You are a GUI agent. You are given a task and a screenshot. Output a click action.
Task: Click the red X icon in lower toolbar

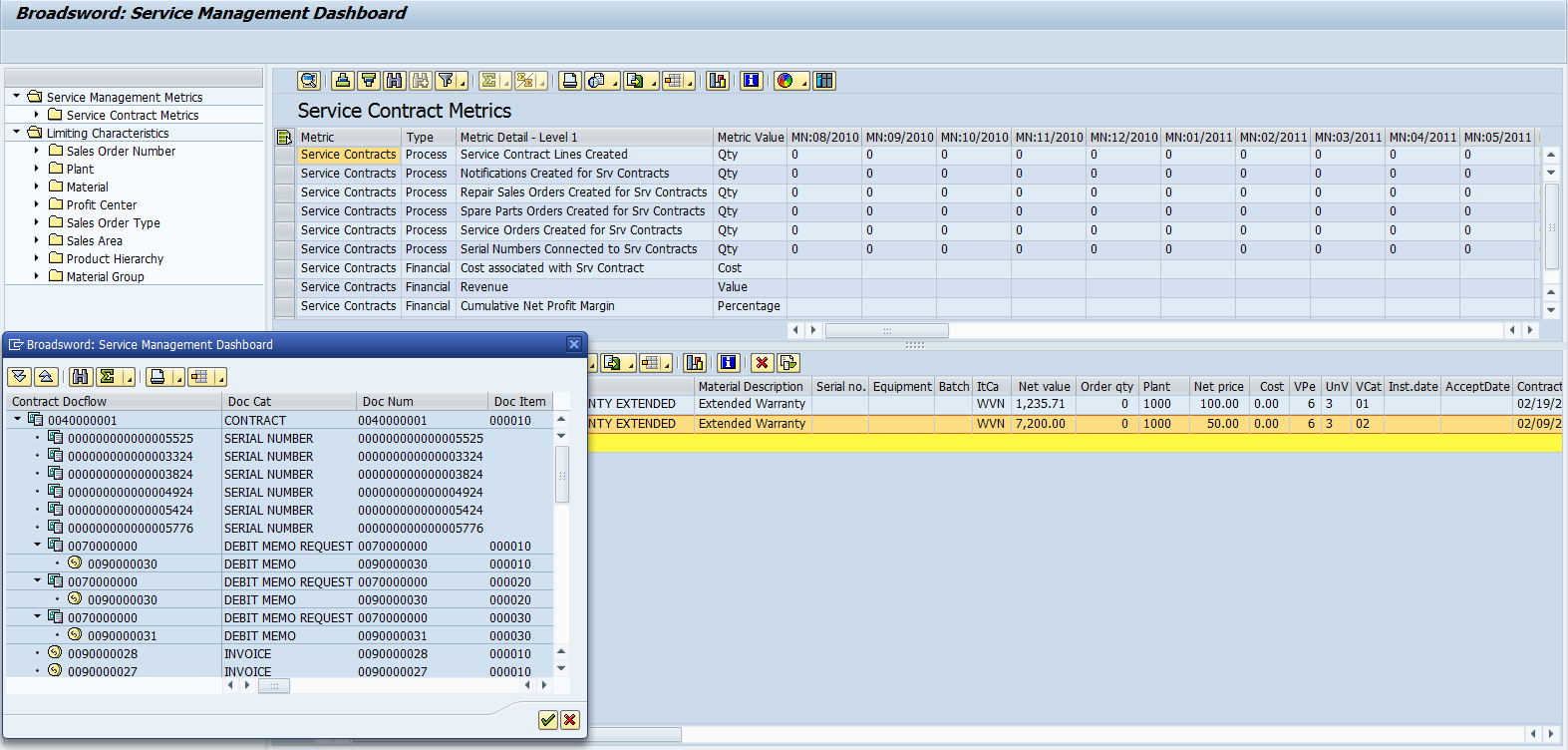[x=763, y=363]
